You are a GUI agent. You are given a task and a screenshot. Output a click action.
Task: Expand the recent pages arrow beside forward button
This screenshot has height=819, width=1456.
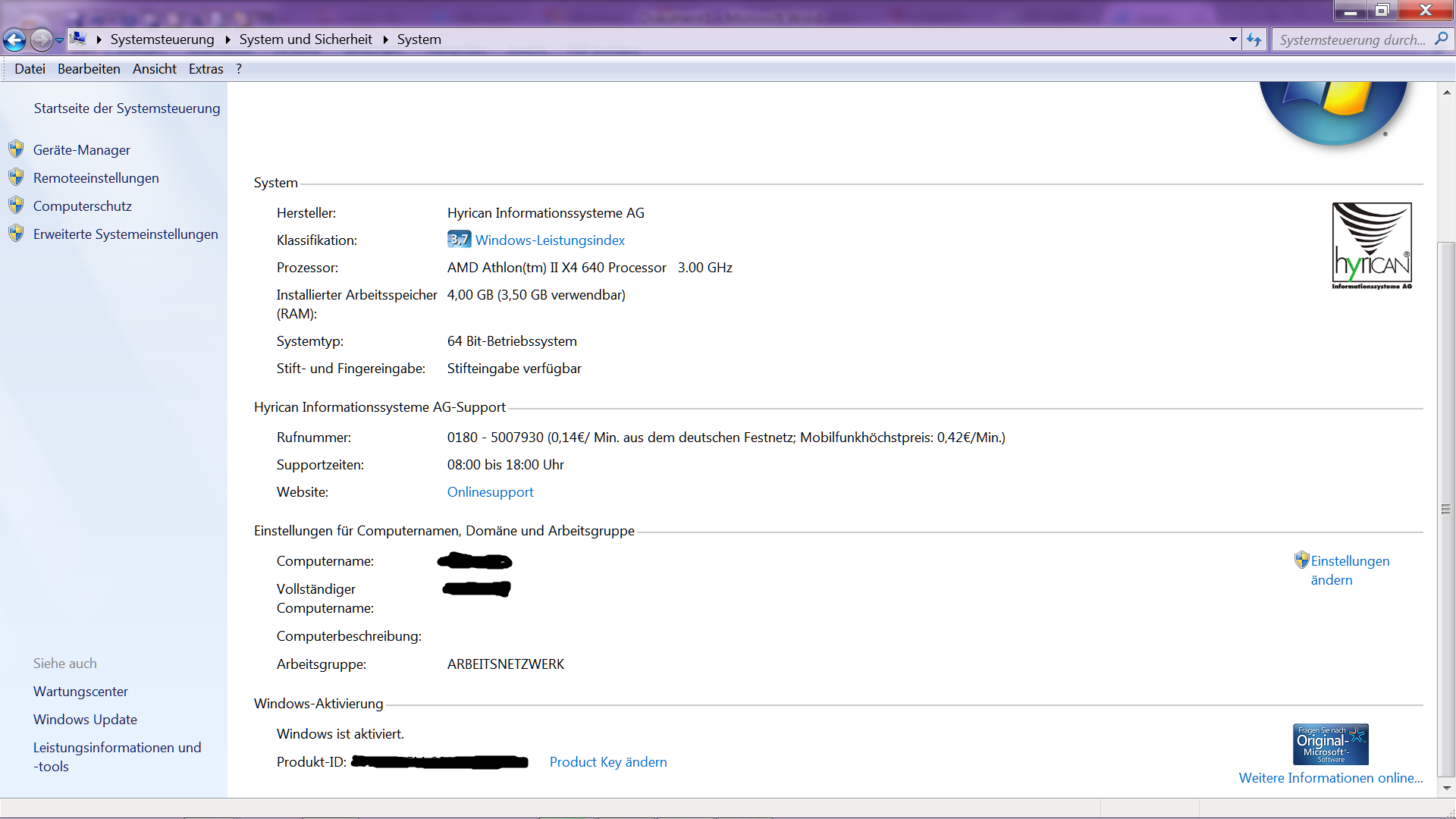coord(59,40)
